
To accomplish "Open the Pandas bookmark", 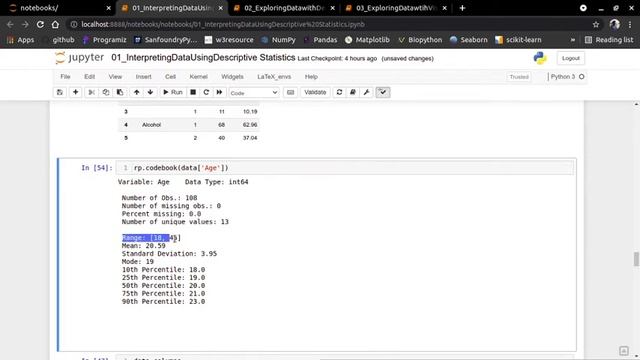I will coord(320,40).
